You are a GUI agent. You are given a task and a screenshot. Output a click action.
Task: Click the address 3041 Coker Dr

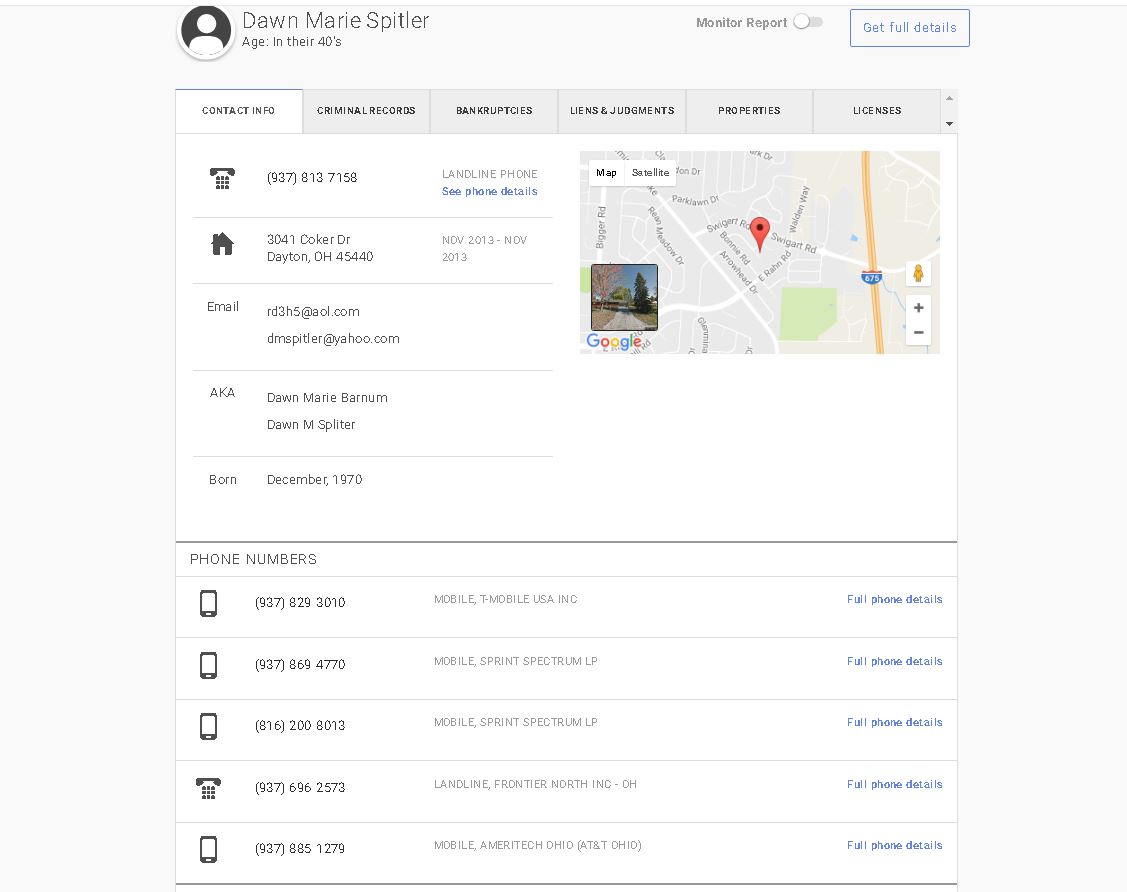point(320,248)
